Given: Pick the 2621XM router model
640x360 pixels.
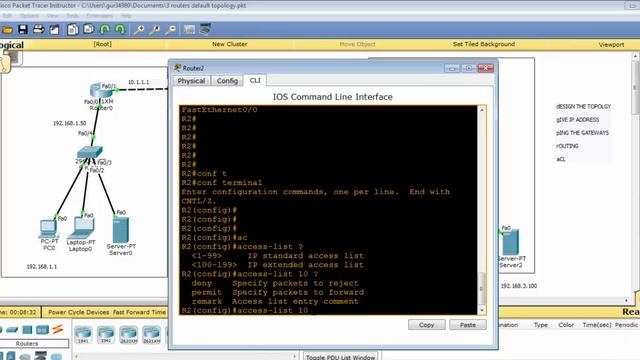Looking at the screenshot, I should (151, 335).
